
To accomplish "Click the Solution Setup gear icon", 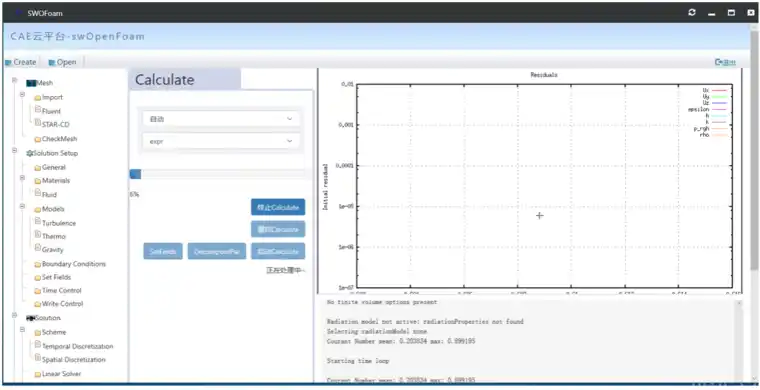I will coord(30,153).
